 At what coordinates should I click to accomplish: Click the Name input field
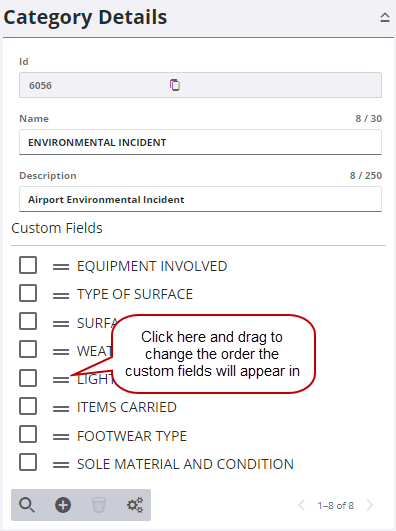[x=200, y=142]
